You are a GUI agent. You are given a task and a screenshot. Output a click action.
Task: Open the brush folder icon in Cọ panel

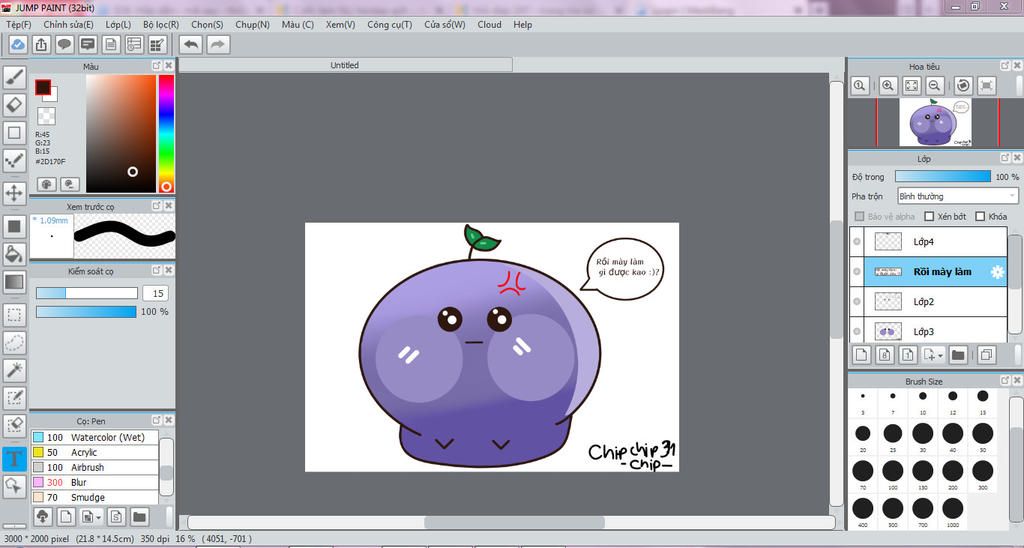138,517
